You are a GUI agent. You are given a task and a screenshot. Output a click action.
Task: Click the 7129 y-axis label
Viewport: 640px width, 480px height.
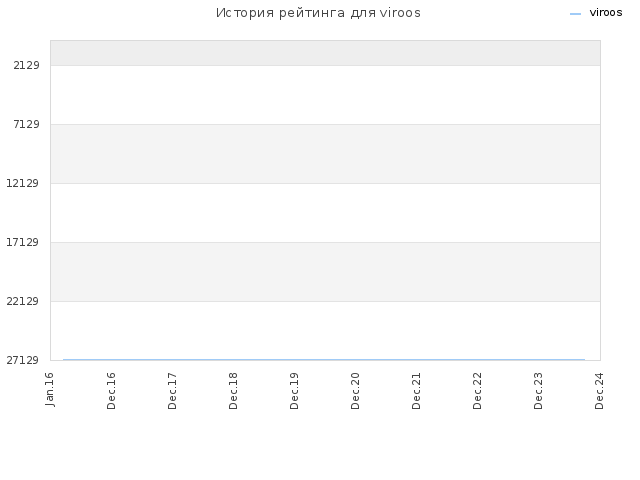pos(26,124)
